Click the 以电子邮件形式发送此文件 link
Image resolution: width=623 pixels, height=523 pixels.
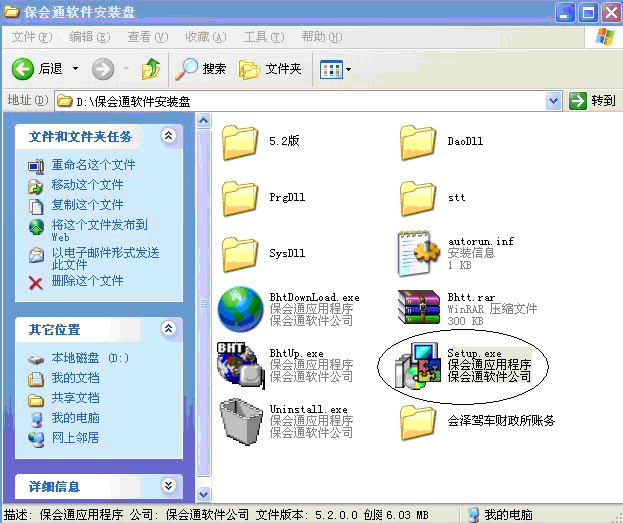click(105, 259)
